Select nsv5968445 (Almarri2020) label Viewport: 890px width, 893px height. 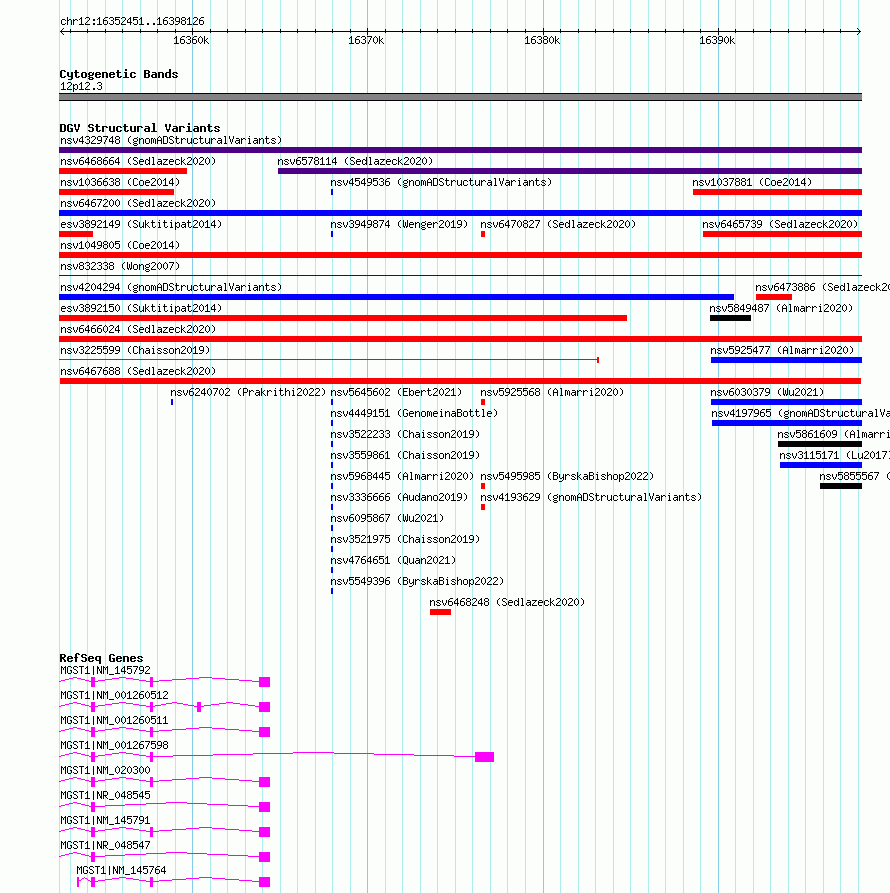[402, 476]
